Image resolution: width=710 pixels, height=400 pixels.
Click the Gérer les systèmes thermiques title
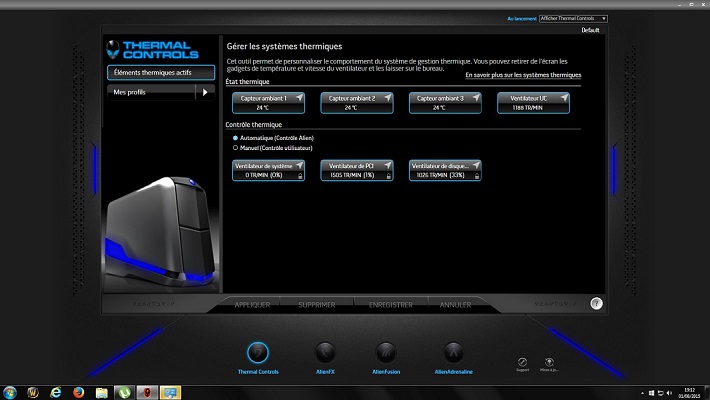(x=284, y=46)
